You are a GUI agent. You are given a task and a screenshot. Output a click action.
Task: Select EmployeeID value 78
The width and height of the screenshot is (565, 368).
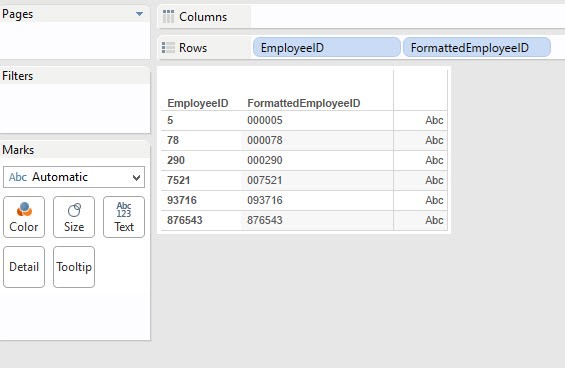[173, 140]
